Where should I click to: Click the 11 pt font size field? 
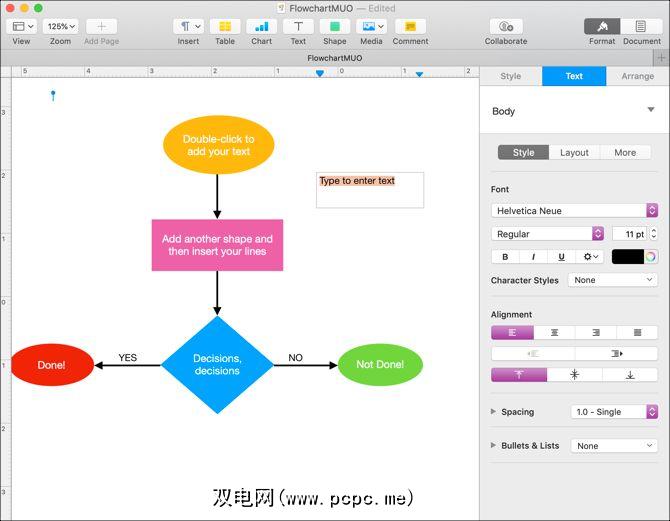[630, 234]
